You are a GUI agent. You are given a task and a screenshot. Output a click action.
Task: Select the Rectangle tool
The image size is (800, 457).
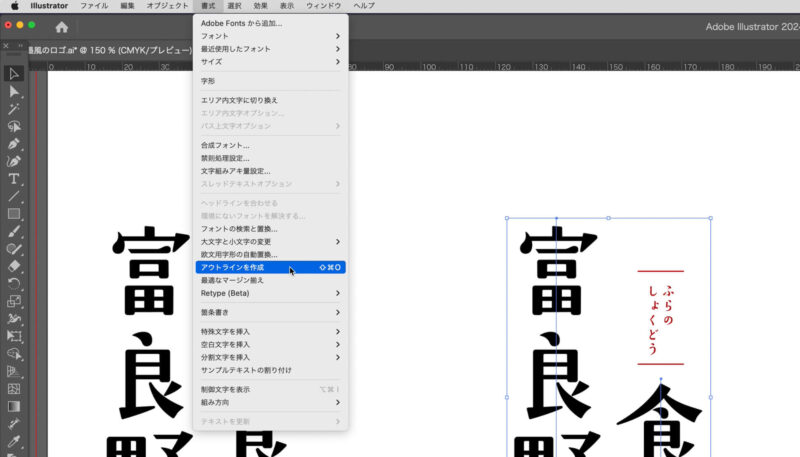tap(14, 214)
